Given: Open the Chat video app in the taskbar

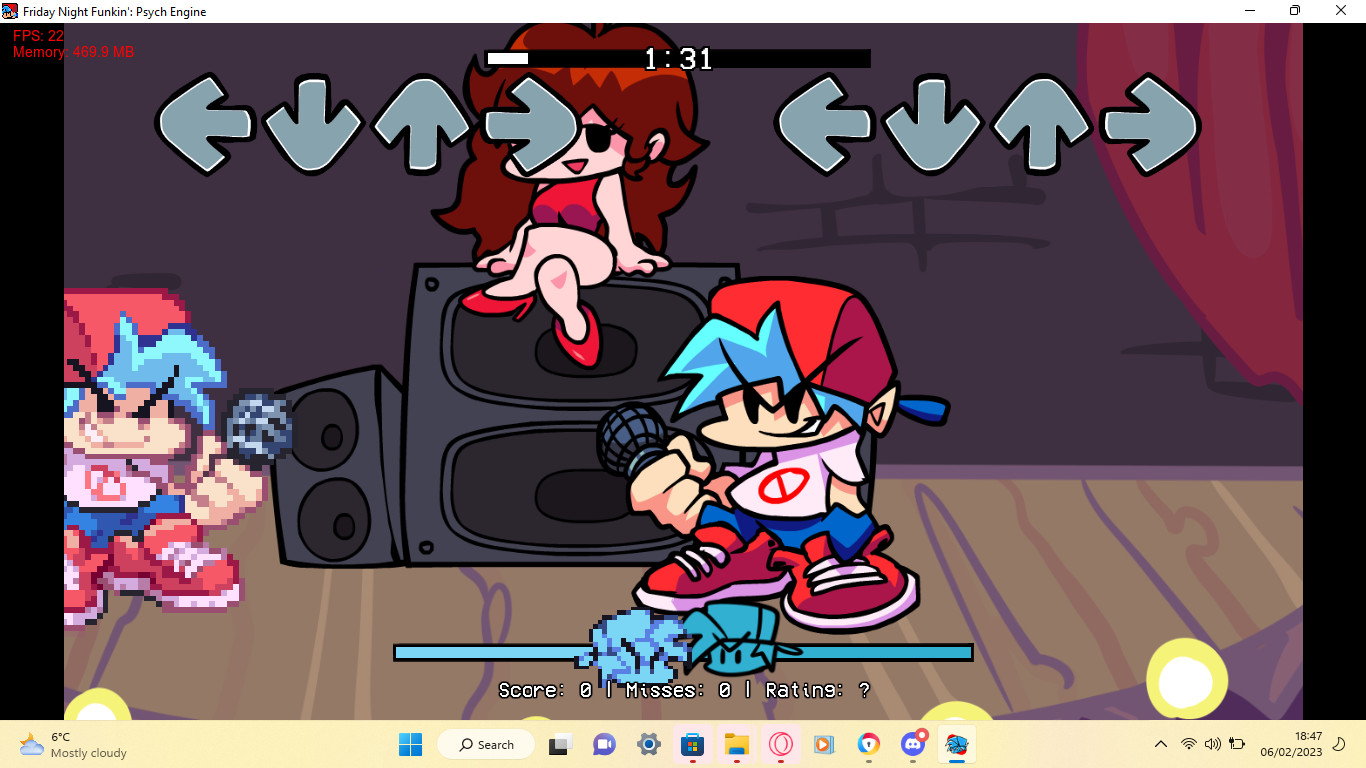Looking at the screenshot, I should 604,744.
